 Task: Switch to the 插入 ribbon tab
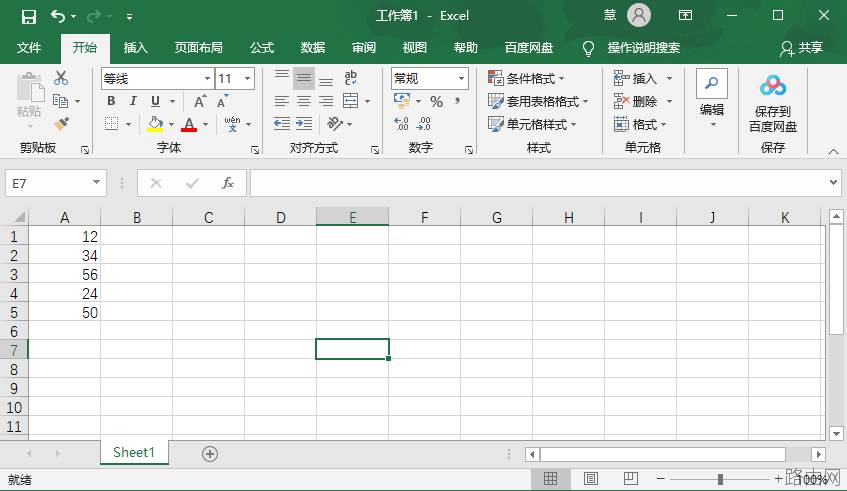(136, 48)
